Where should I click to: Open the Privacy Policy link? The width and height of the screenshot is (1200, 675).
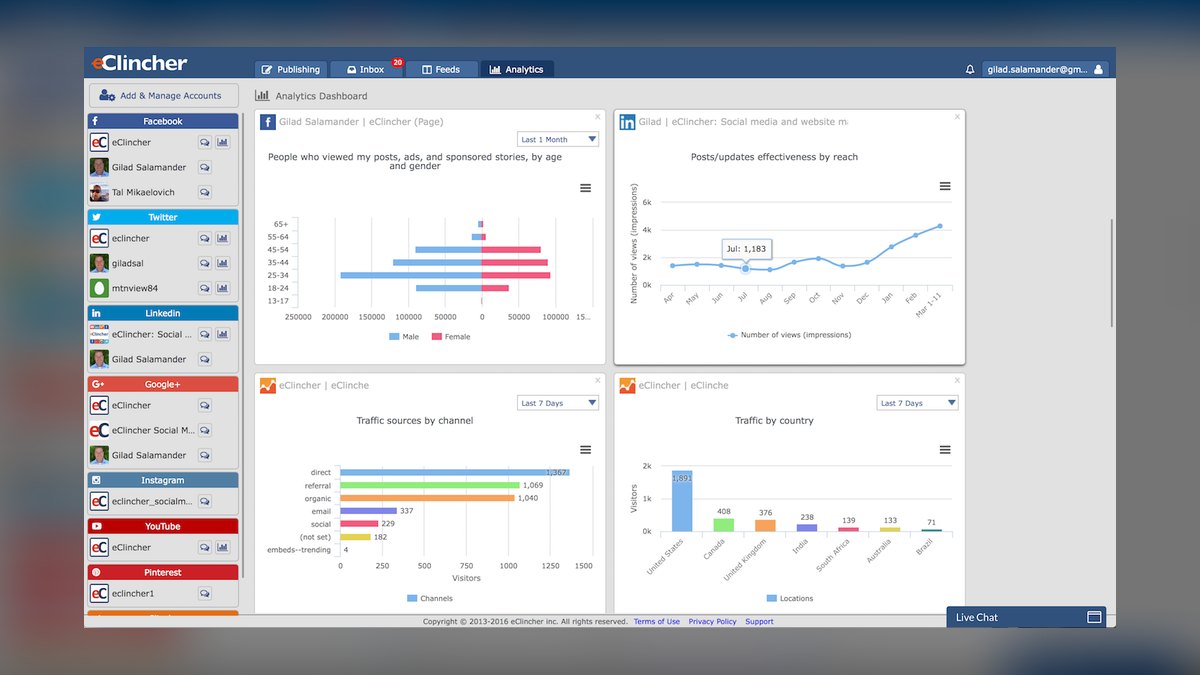(712, 622)
